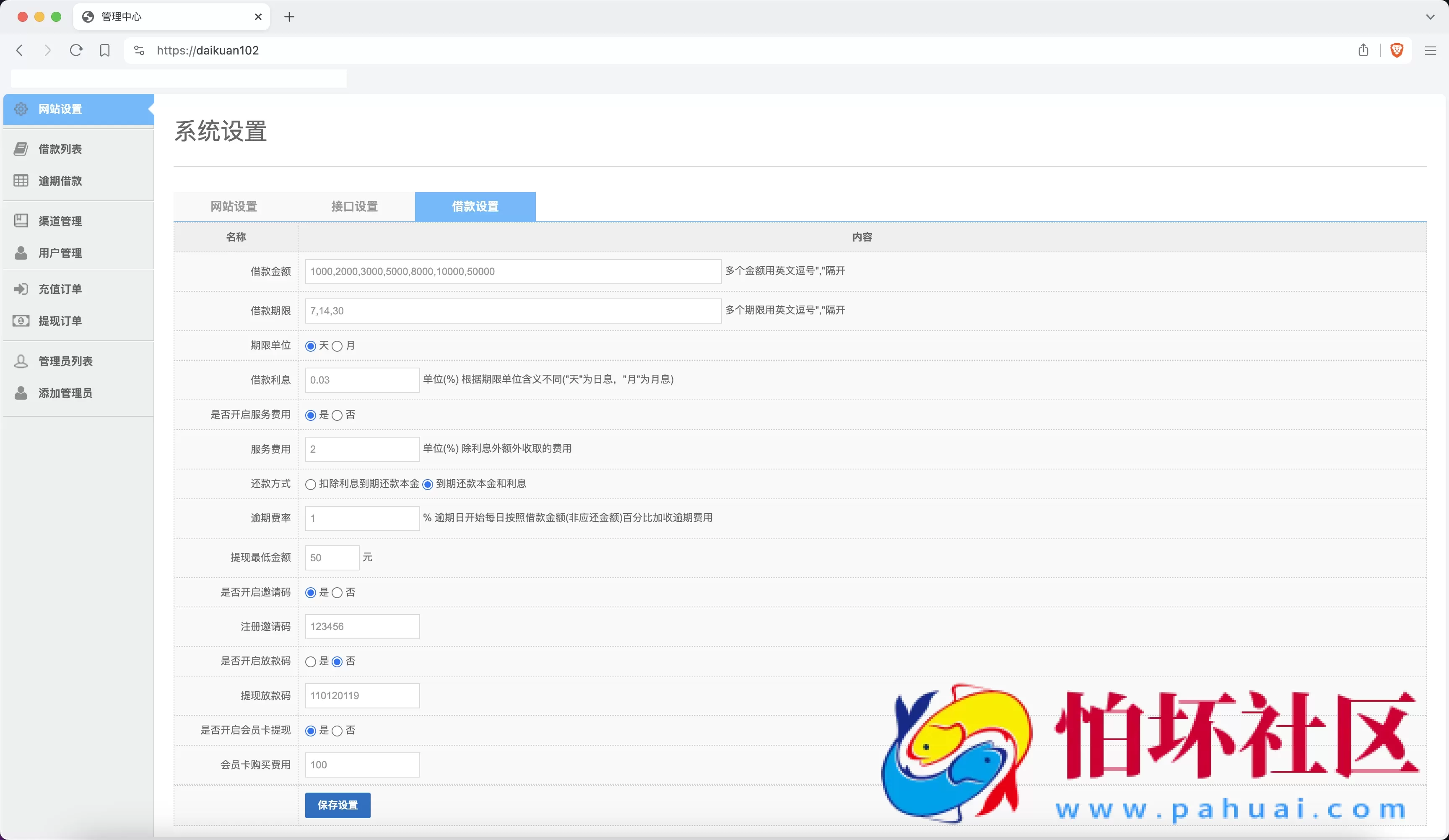Open the browser share action

(1363, 51)
